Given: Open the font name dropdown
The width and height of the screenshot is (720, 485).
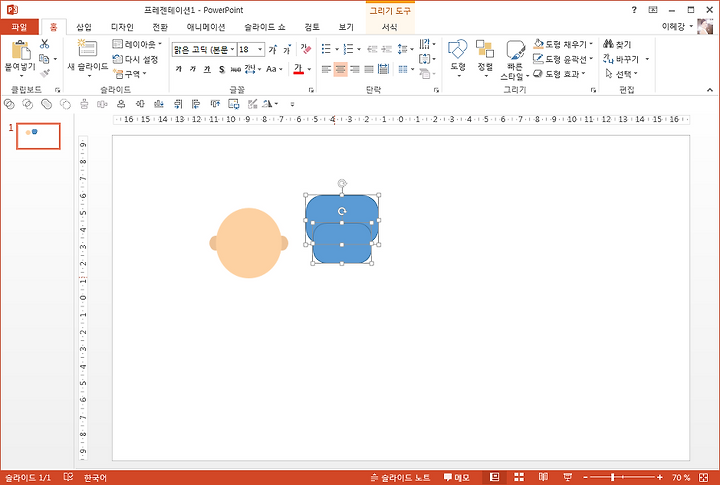Looking at the screenshot, I should 232,49.
